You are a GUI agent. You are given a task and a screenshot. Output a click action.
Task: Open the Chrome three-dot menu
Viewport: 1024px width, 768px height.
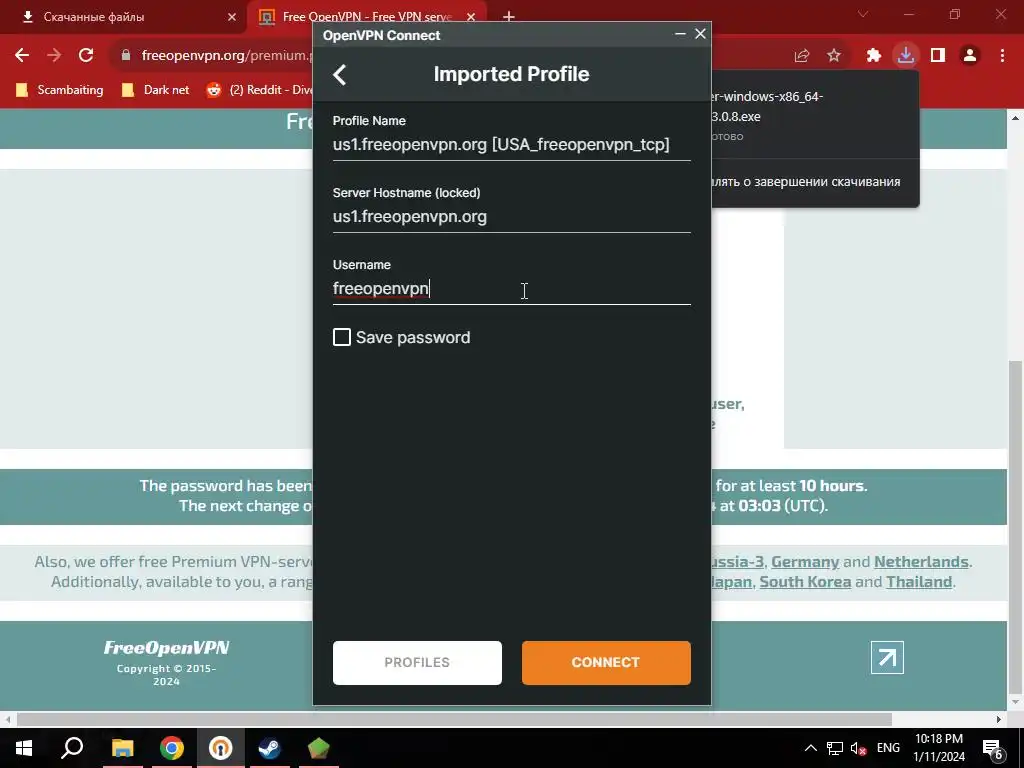tap(1002, 56)
